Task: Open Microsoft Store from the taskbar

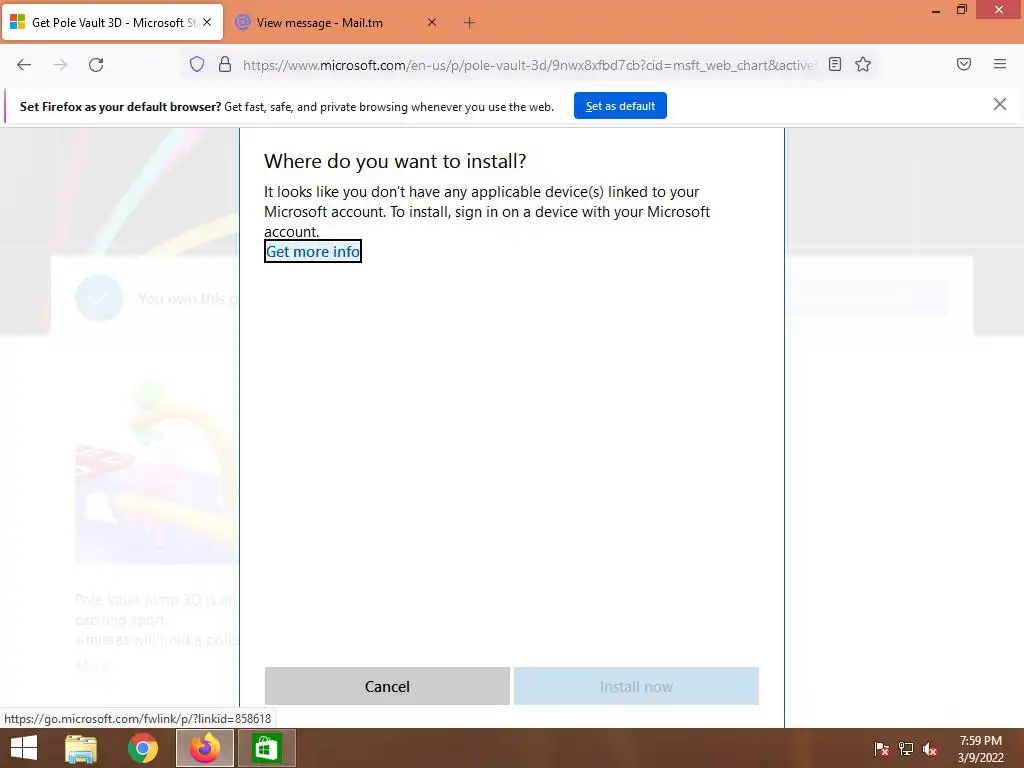Action: coord(266,748)
